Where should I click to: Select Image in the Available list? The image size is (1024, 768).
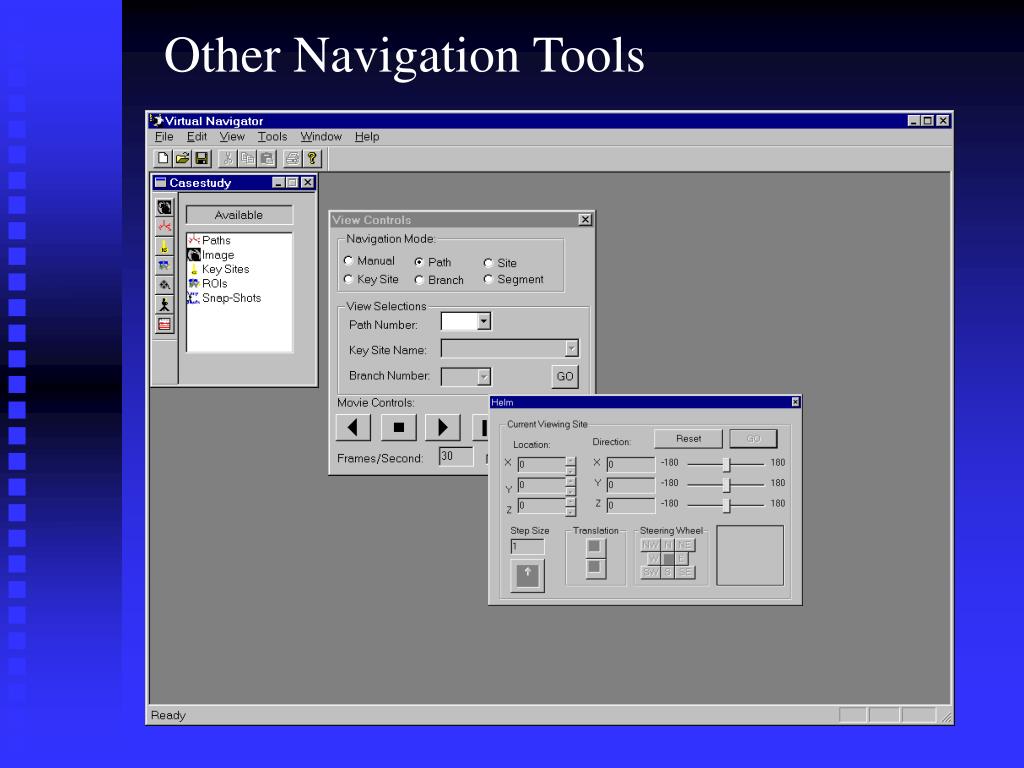point(211,255)
